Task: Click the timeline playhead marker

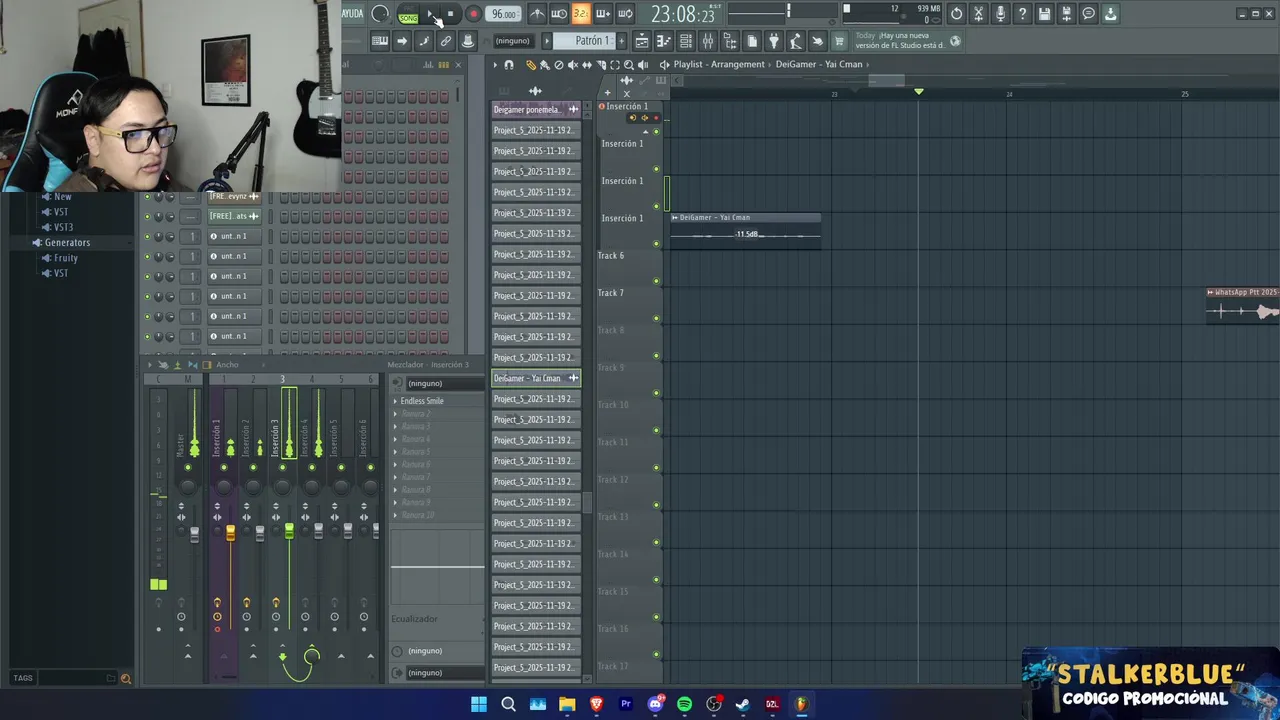Action: pos(919,92)
